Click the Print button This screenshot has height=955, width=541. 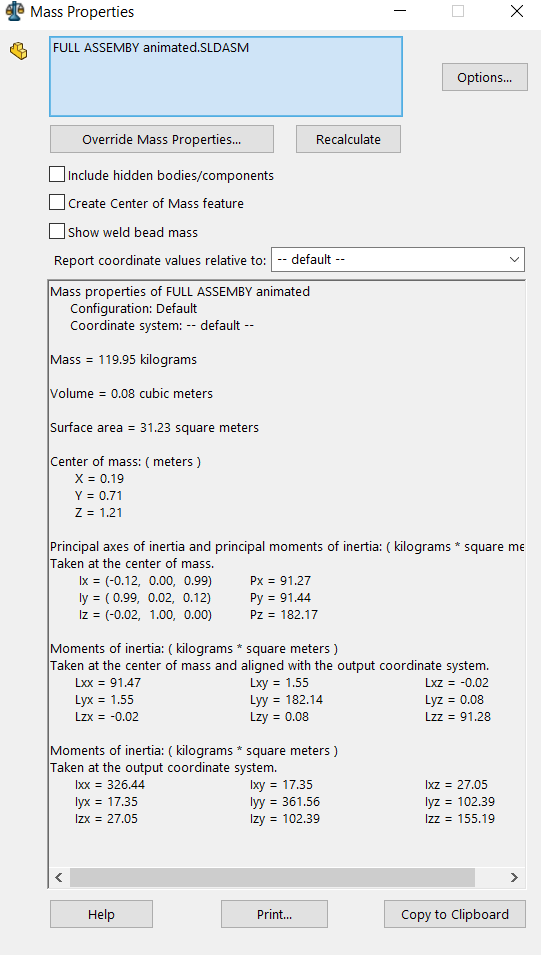(x=274, y=914)
